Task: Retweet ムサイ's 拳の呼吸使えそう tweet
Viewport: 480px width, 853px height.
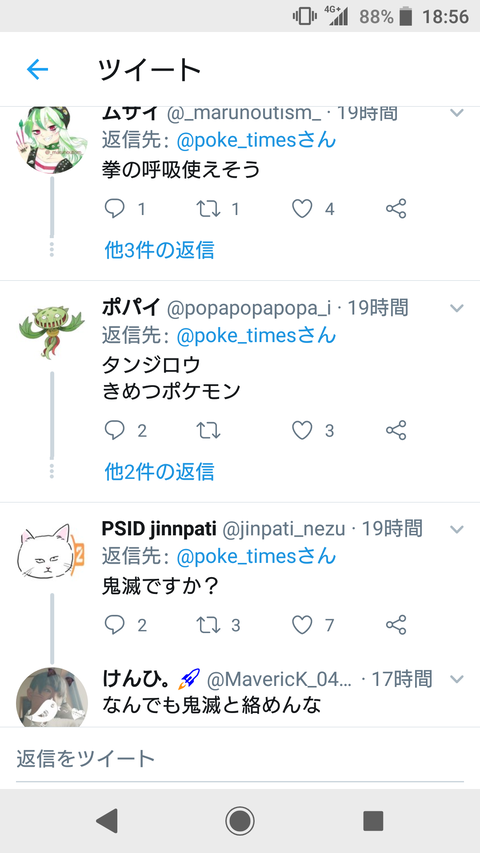Action: [208, 209]
